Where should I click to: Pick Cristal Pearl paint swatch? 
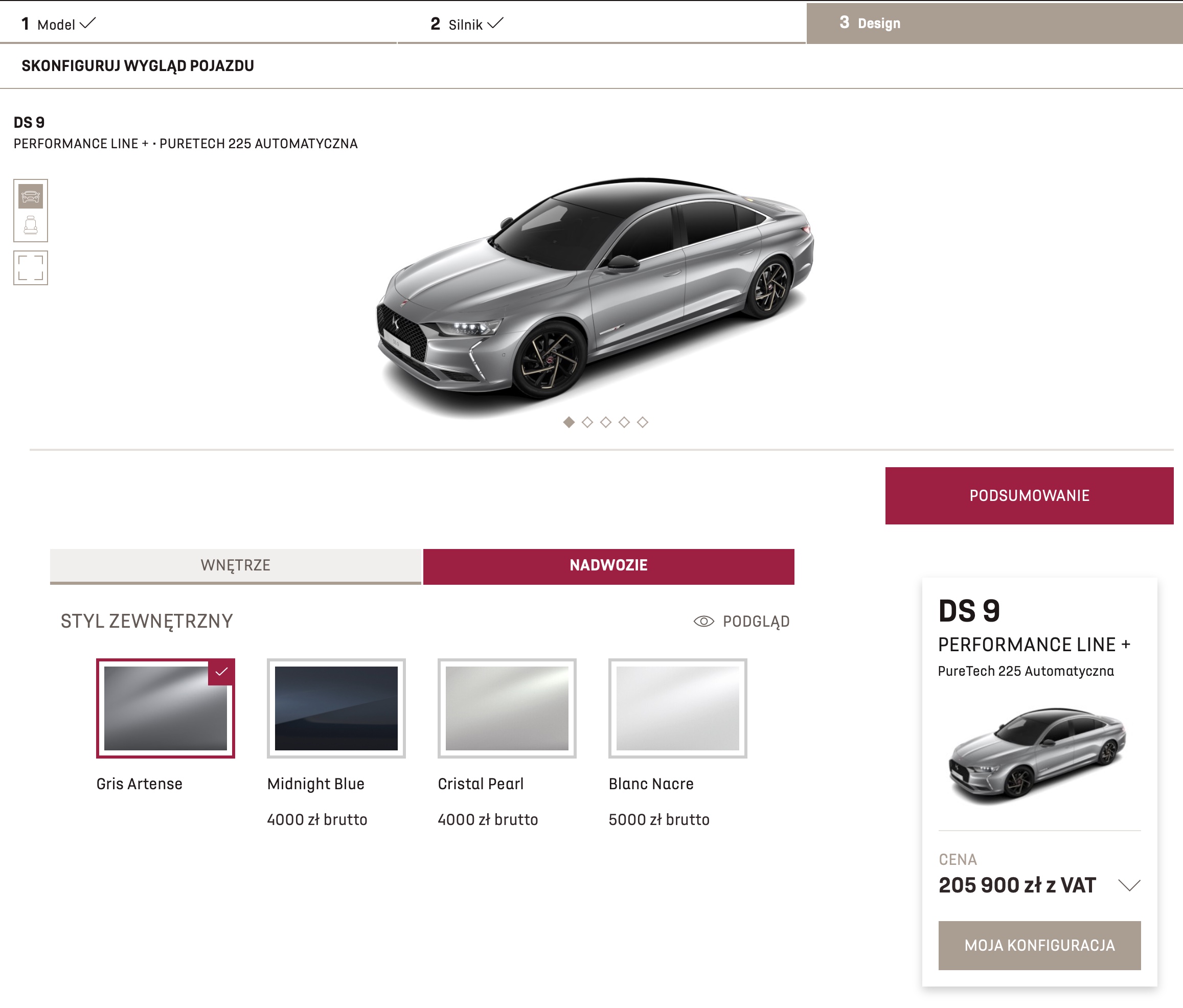pyautogui.click(x=507, y=708)
